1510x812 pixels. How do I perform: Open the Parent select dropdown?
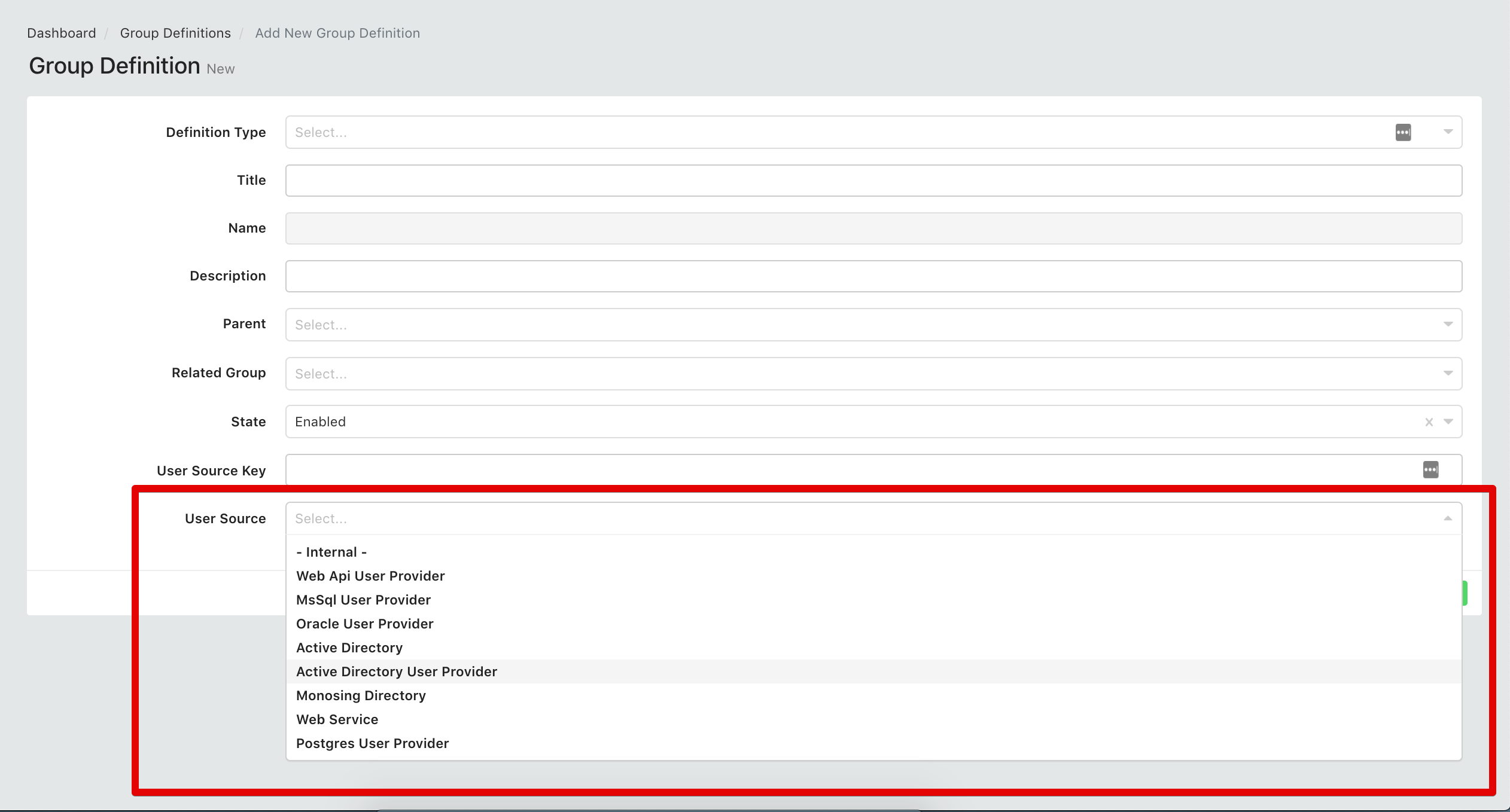pyautogui.click(x=873, y=325)
